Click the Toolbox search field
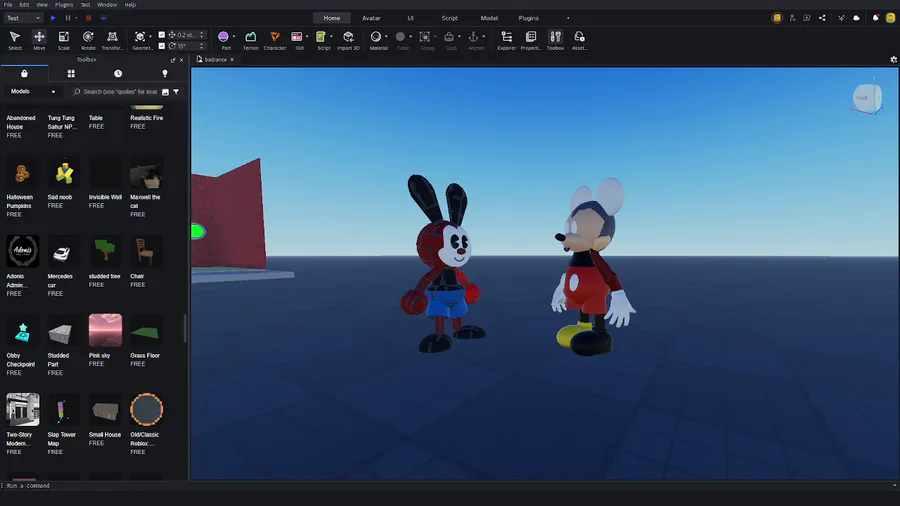900x506 pixels. point(121,92)
